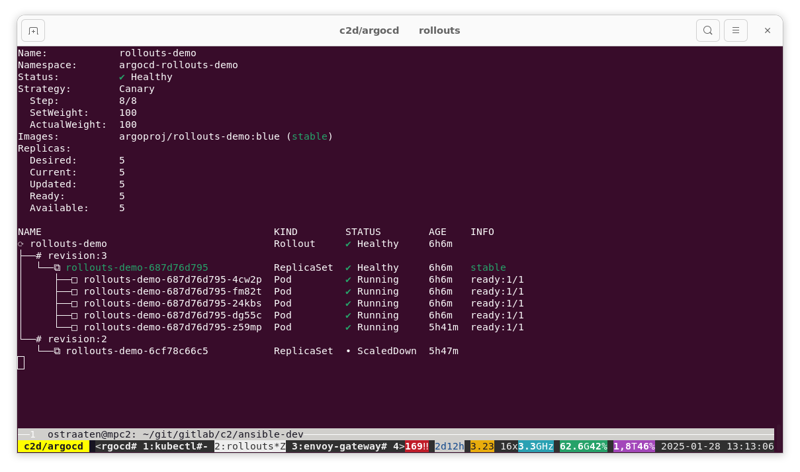Click the new tab icon in header
This screenshot has height=472, width=800.
33,31
